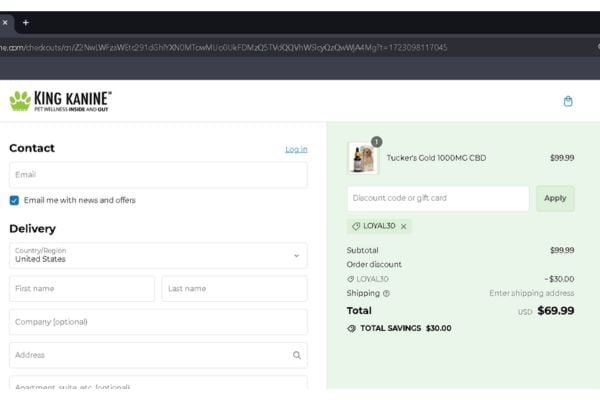This screenshot has width=600, height=400.
Task: Focus the Last name field
Action: [x=234, y=289]
